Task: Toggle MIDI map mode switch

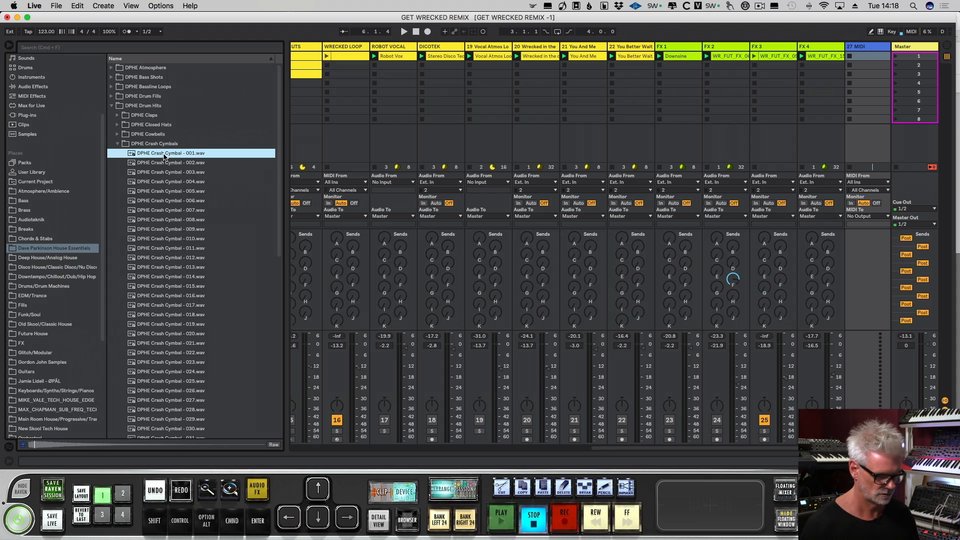Action: click(911, 31)
